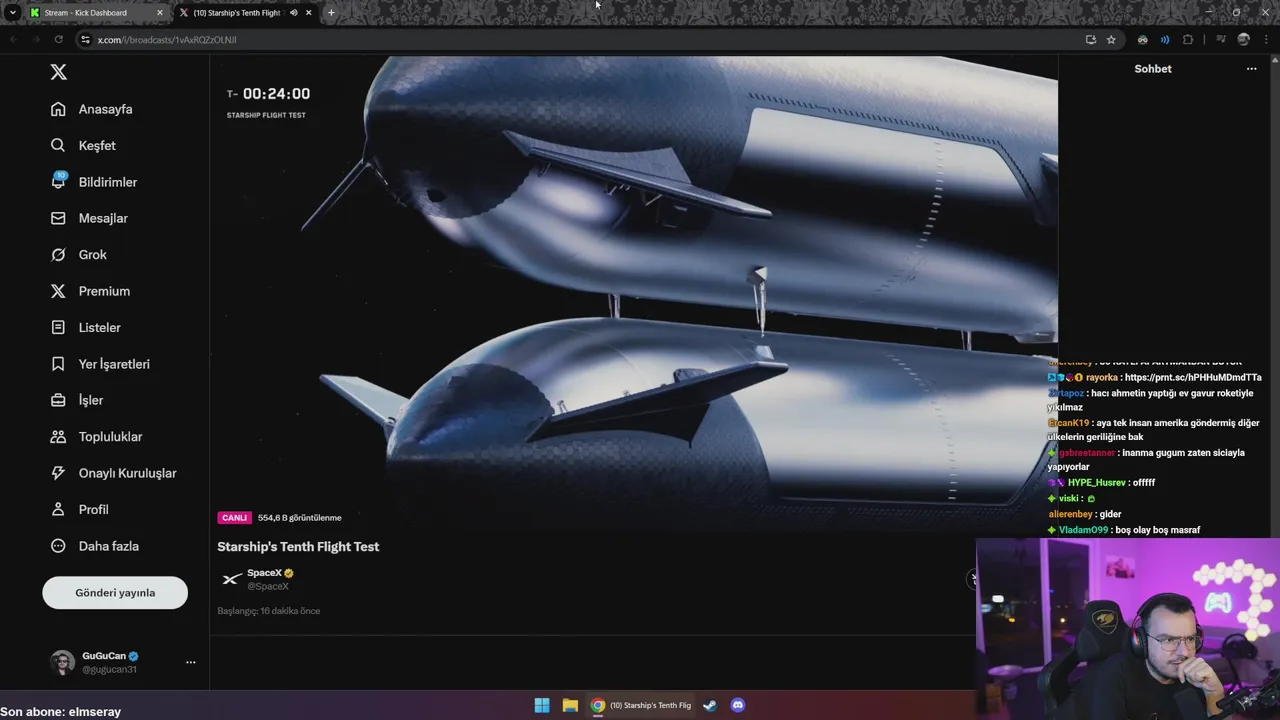
Task: Click the Profil person icon
Action: click(x=58, y=509)
